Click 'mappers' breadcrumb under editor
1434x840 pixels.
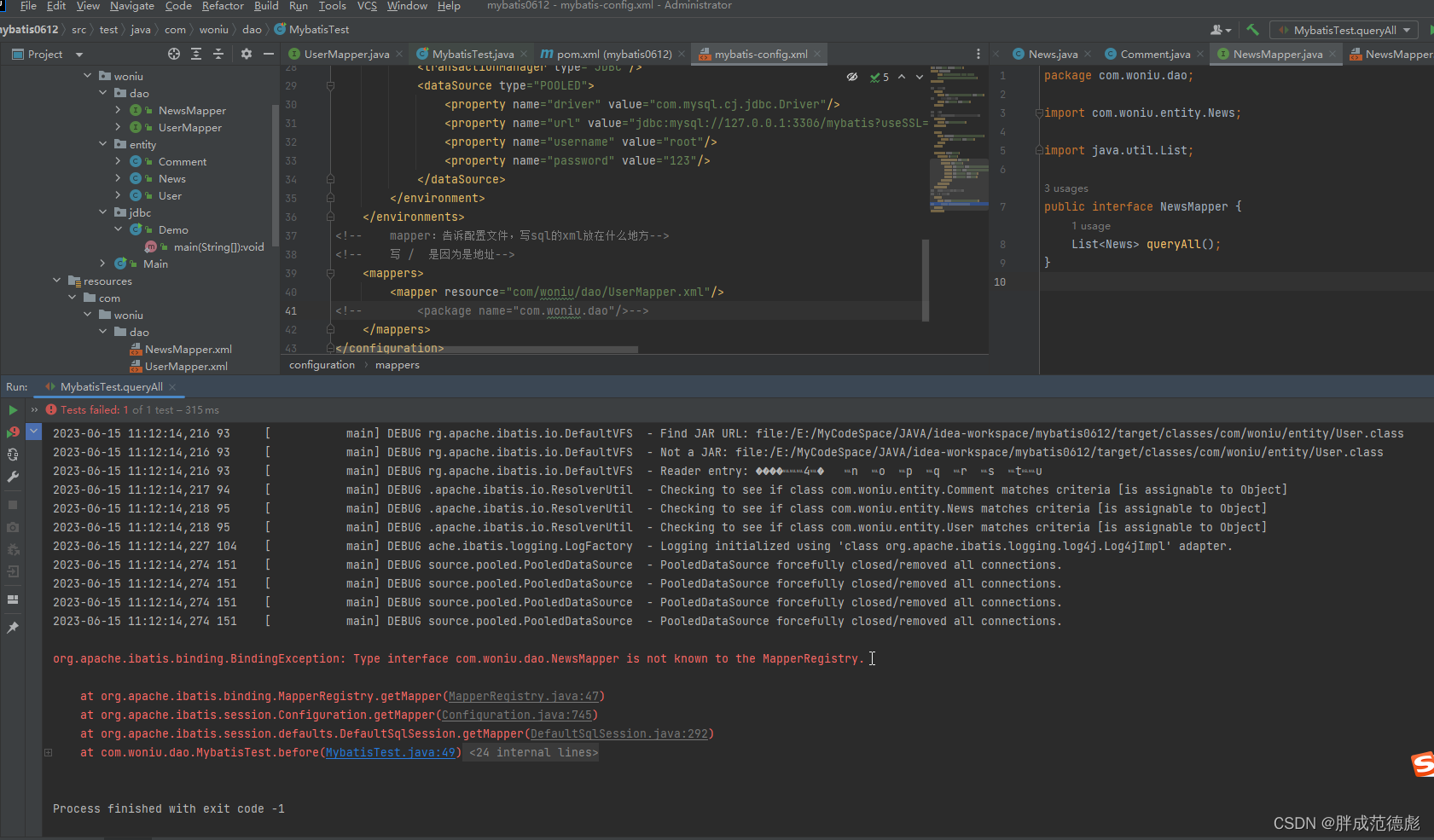point(398,365)
